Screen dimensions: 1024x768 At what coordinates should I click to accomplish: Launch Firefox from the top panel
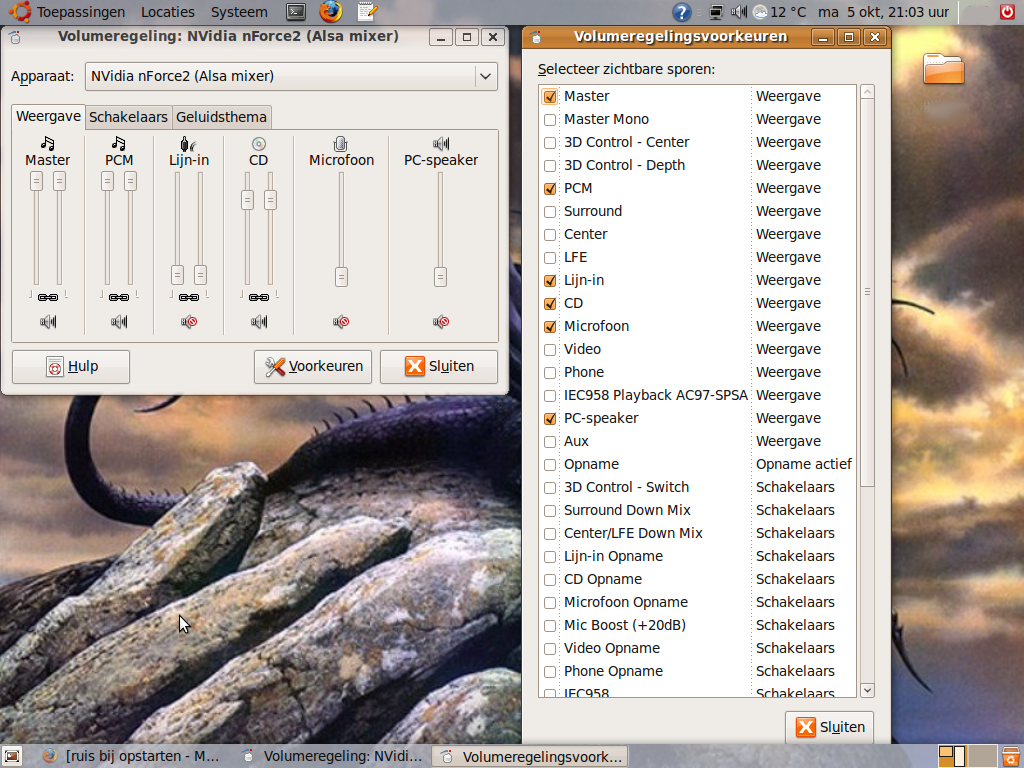(331, 12)
